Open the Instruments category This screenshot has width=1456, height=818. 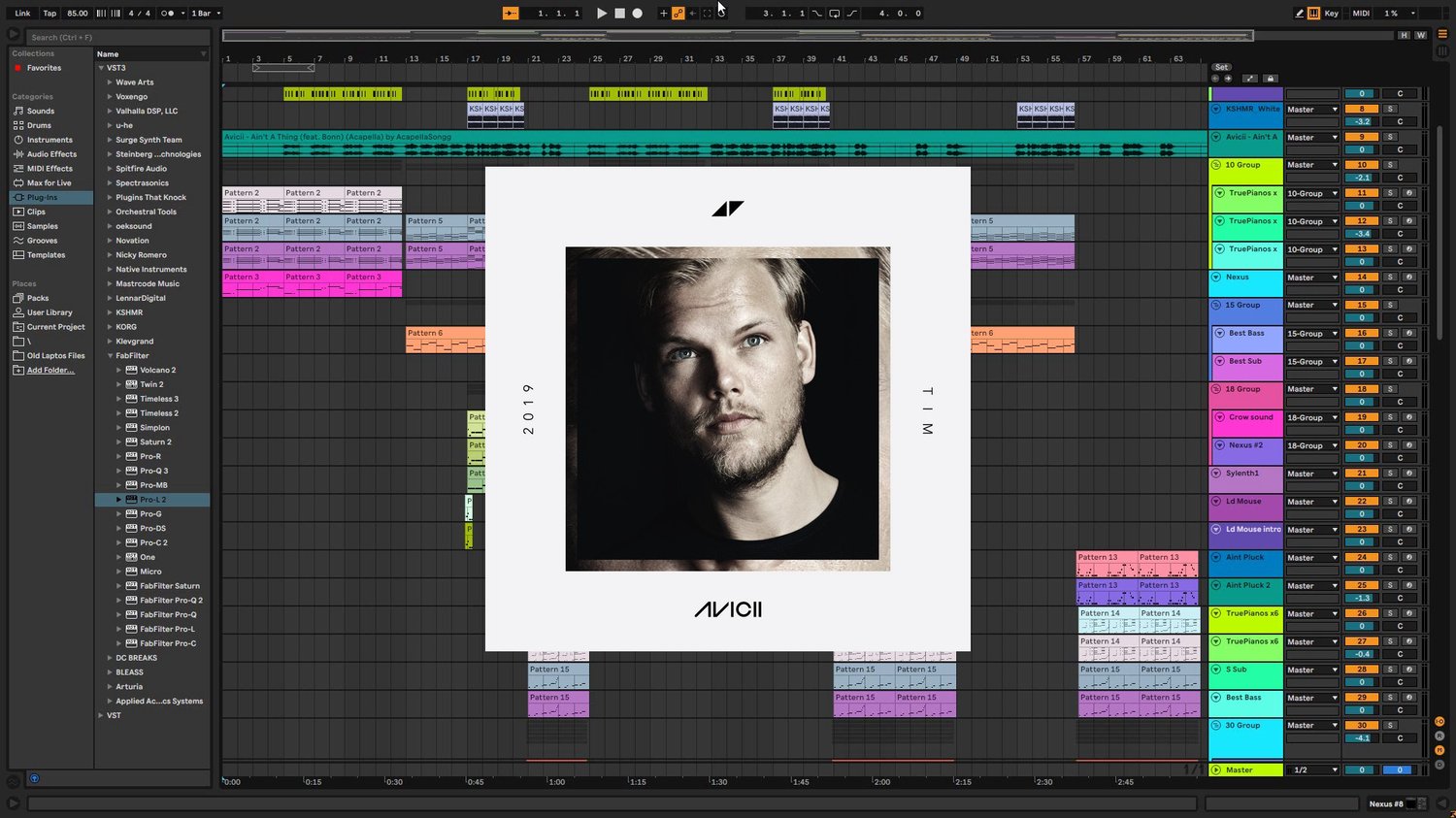point(50,140)
